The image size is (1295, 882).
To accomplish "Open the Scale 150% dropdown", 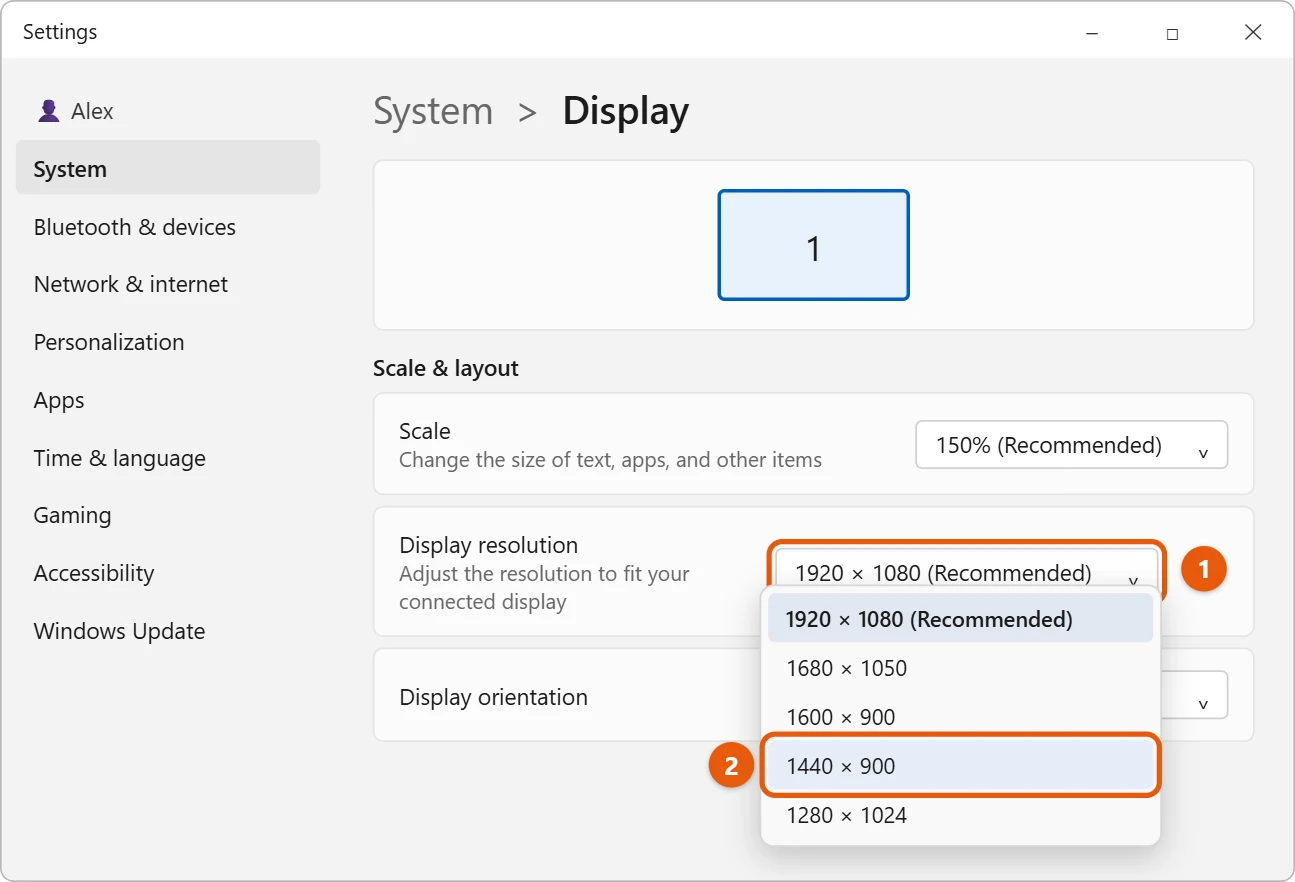I will click(1071, 445).
